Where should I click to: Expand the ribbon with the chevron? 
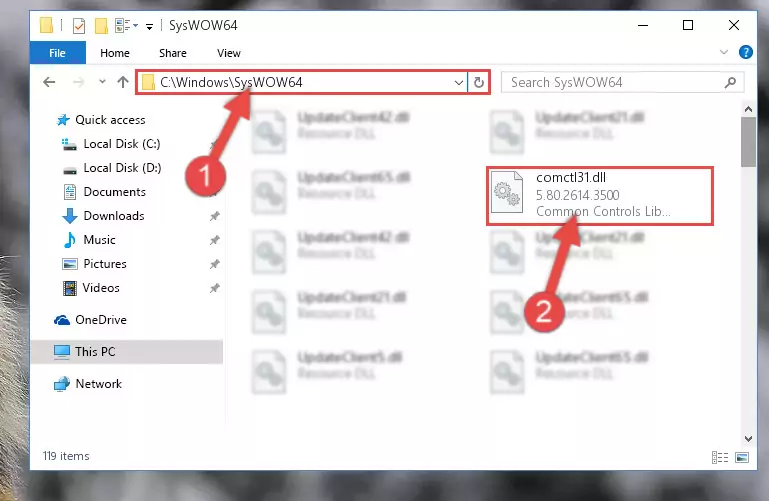click(x=723, y=52)
